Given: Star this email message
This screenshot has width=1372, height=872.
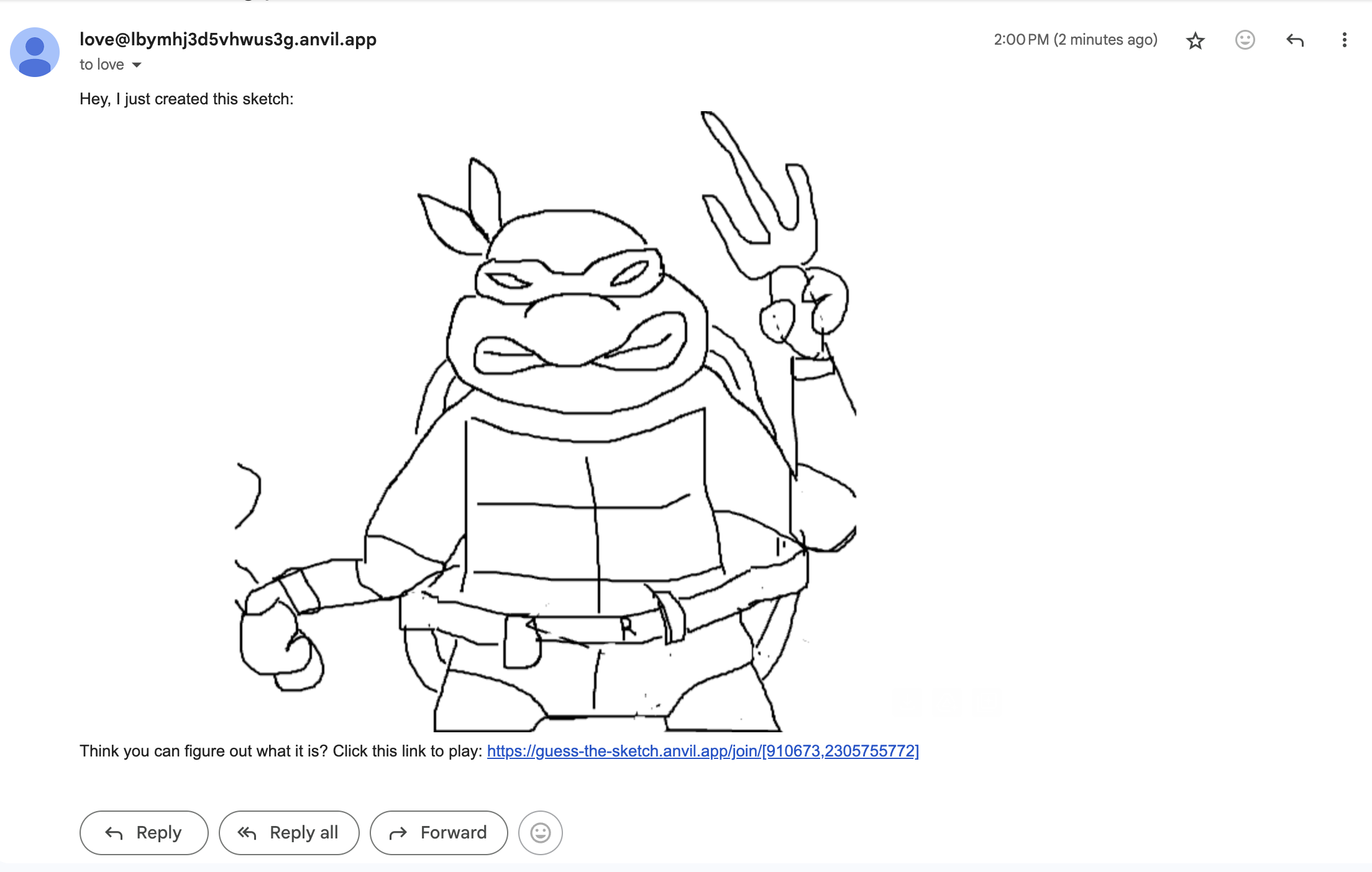Looking at the screenshot, I should (1195, 41).
